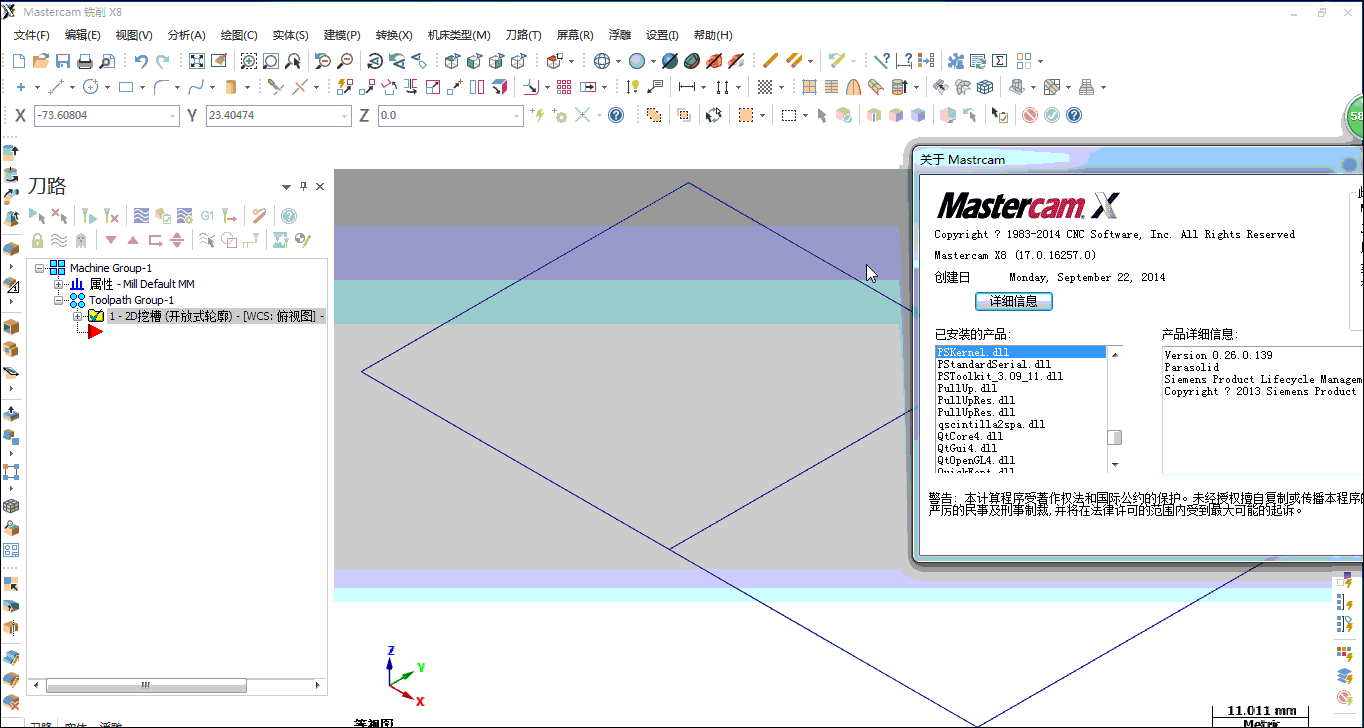Open the 设置(I) menu

tap(662, 35)
